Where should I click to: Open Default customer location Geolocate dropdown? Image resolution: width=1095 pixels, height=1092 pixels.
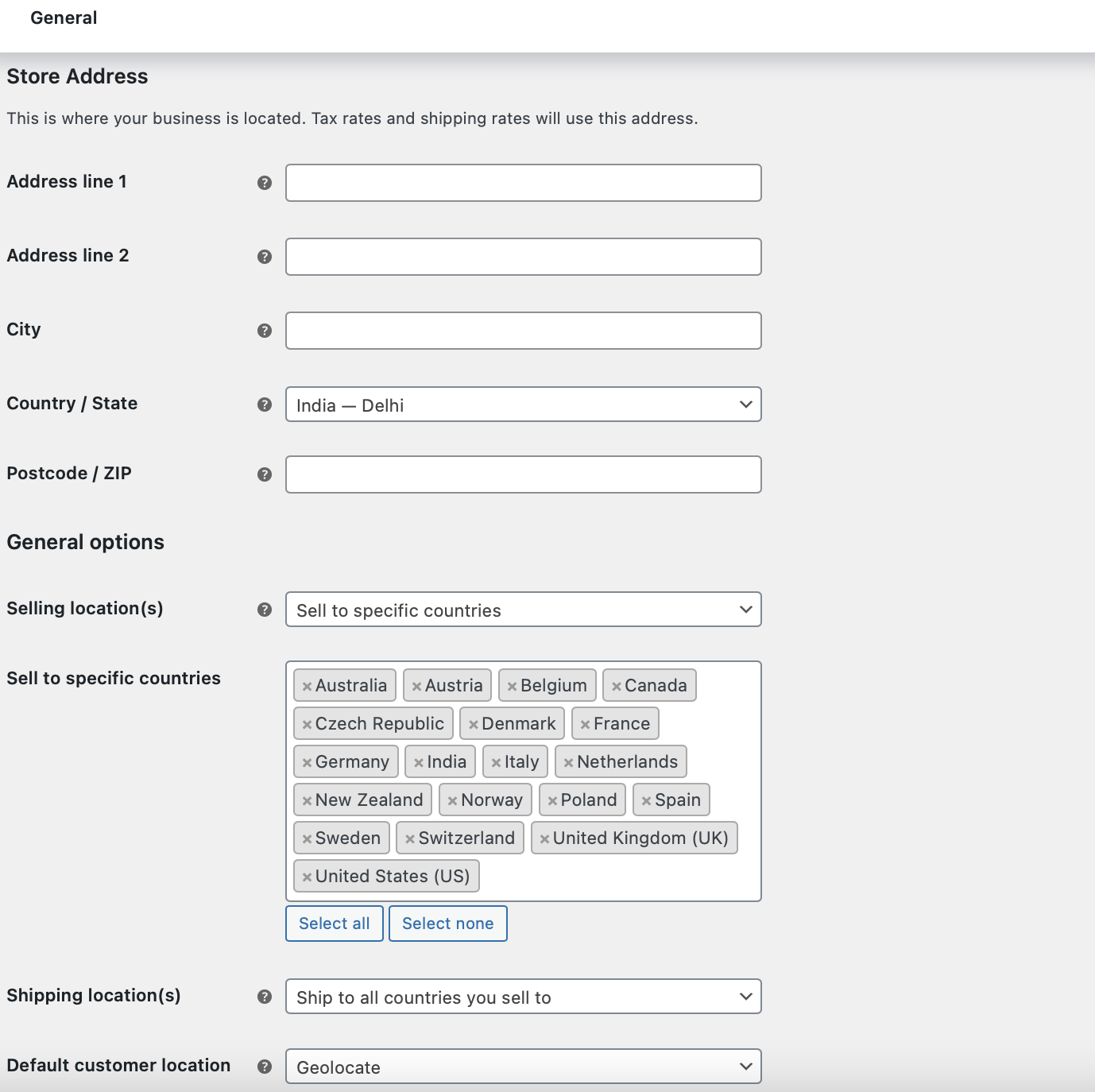tap(523, 1067)
